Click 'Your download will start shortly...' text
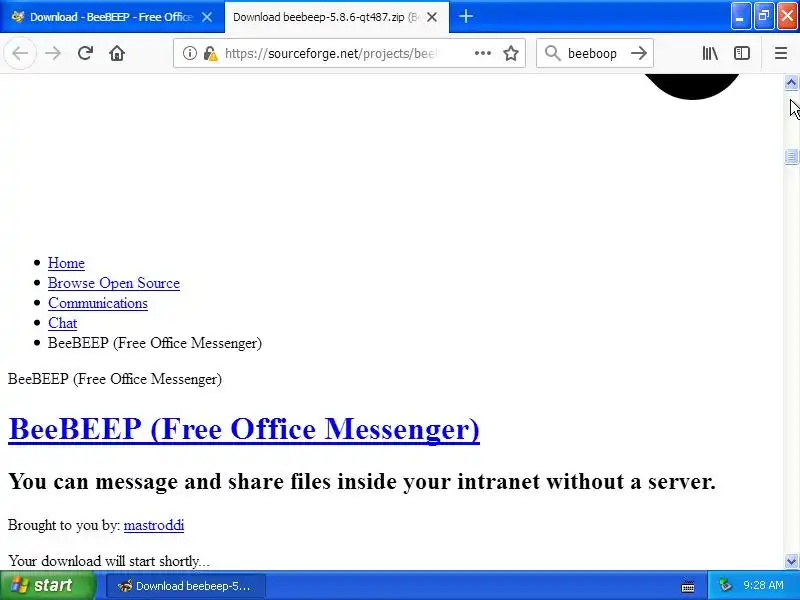Screen dimensions: 800x600 (x=109, y=561)
